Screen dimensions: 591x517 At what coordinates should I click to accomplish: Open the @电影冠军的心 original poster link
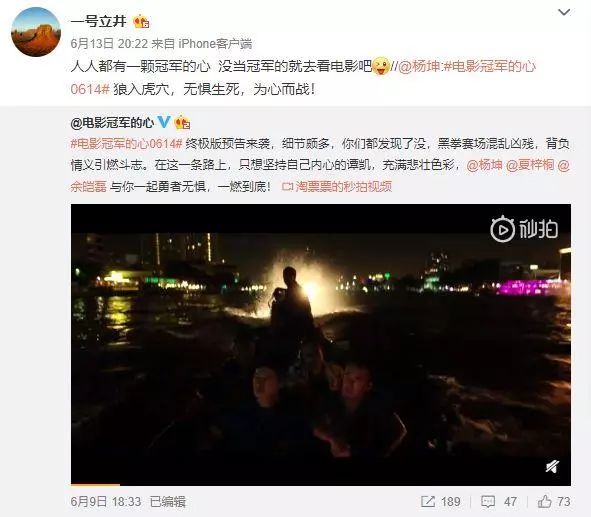[x=112, y=123]
